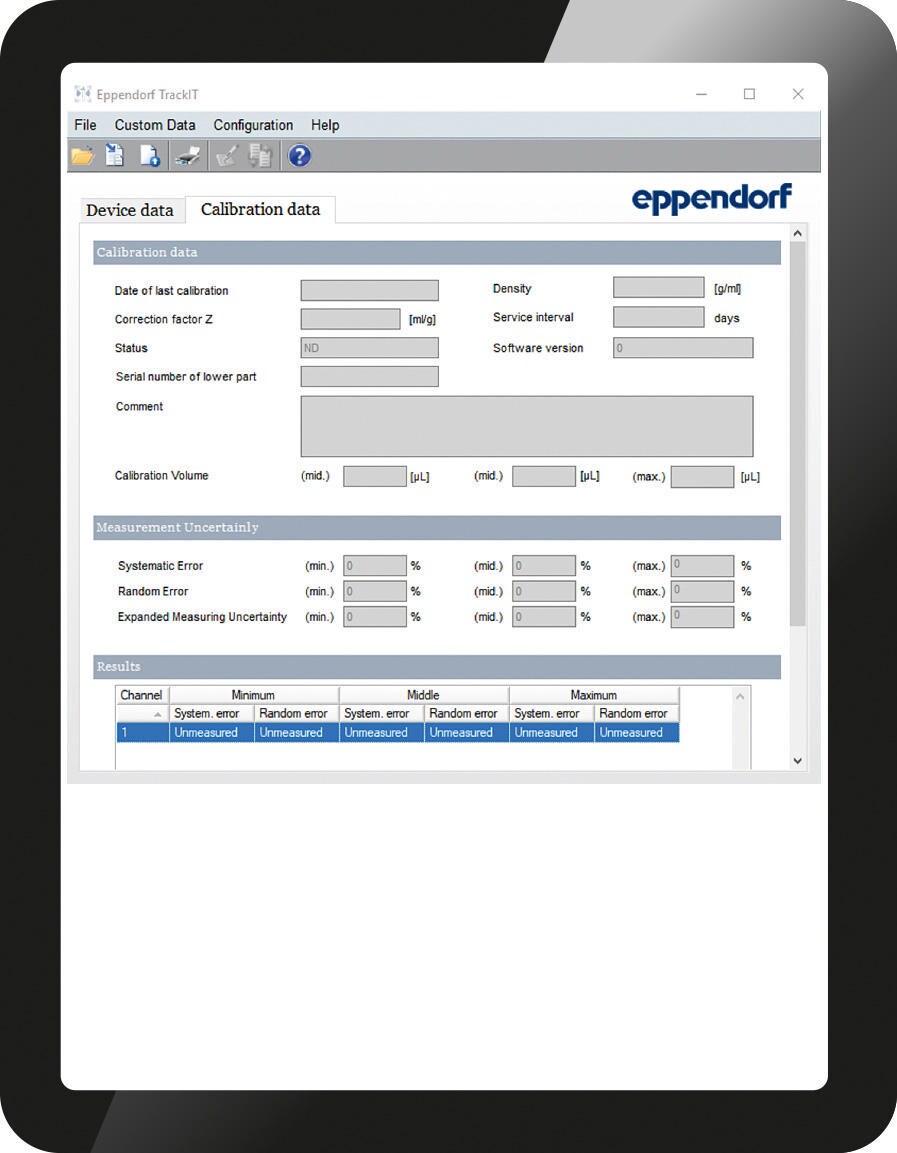The height and width of the screenshot is (1153, 897).
Task: Click the Calibration Volume max. field
Action: click(x=702, y=476)
